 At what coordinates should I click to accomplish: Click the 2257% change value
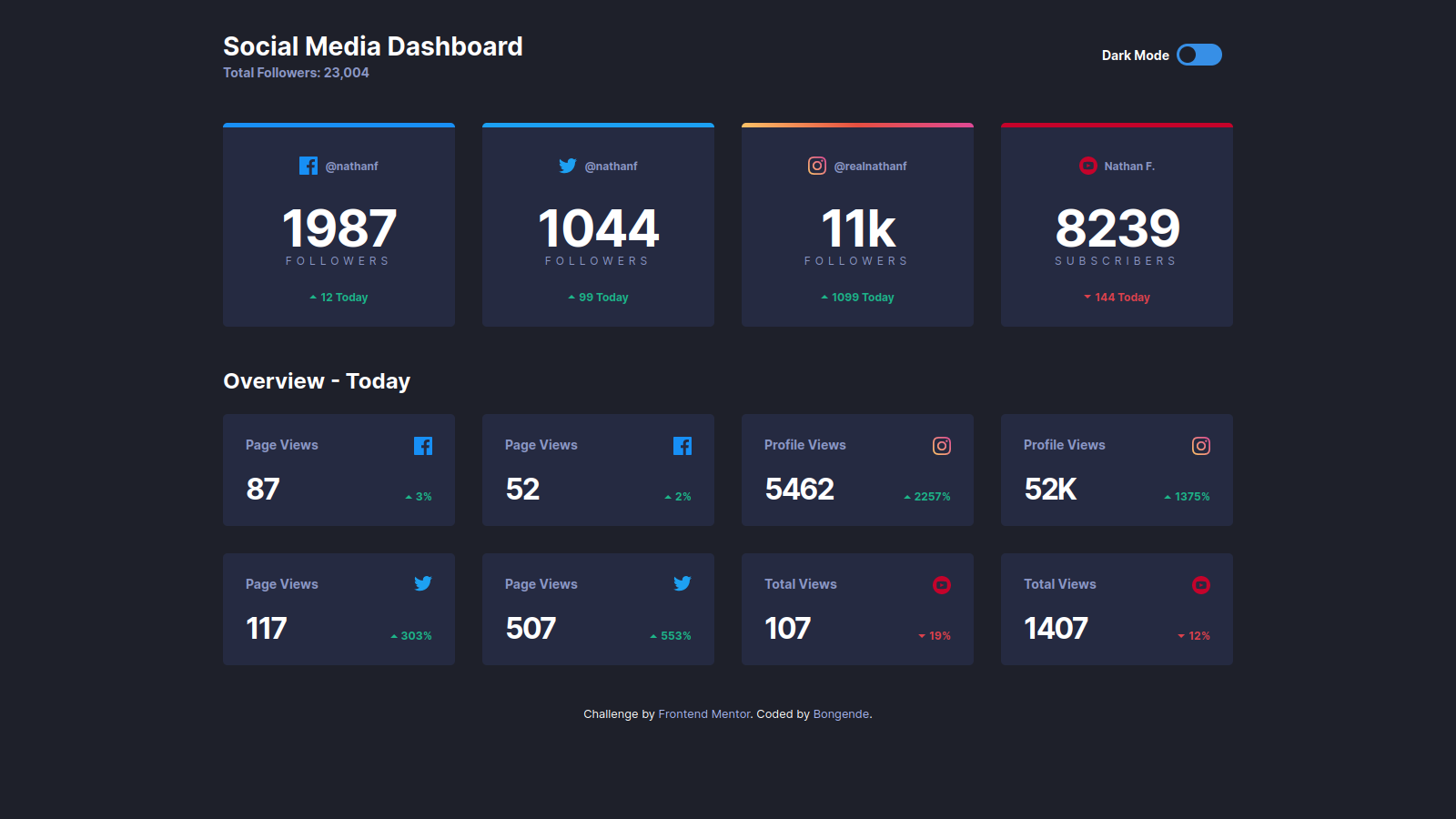(933, 497)
